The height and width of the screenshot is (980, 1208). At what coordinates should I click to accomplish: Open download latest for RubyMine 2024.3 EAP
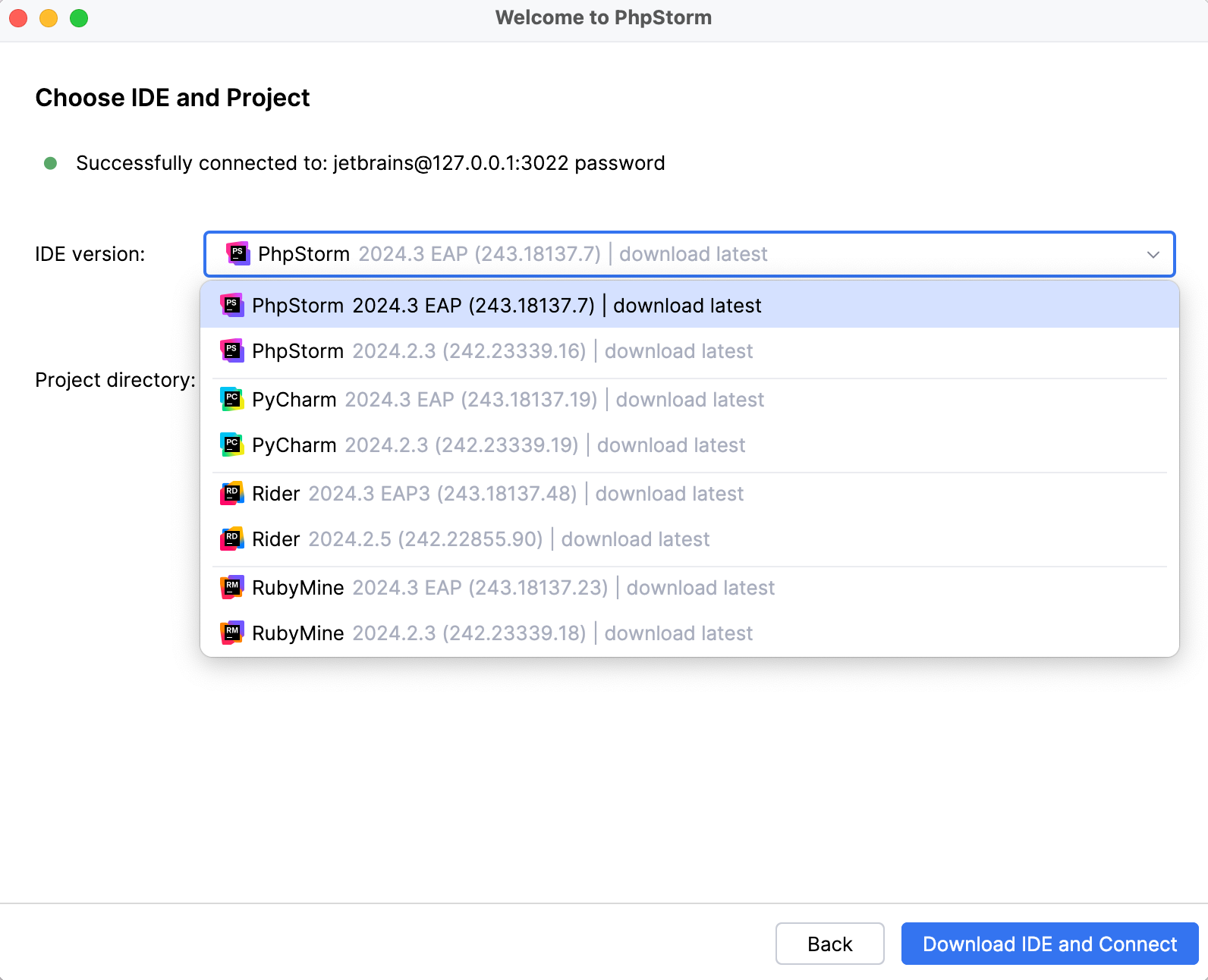pyautogui.click(x=699, y=587)
